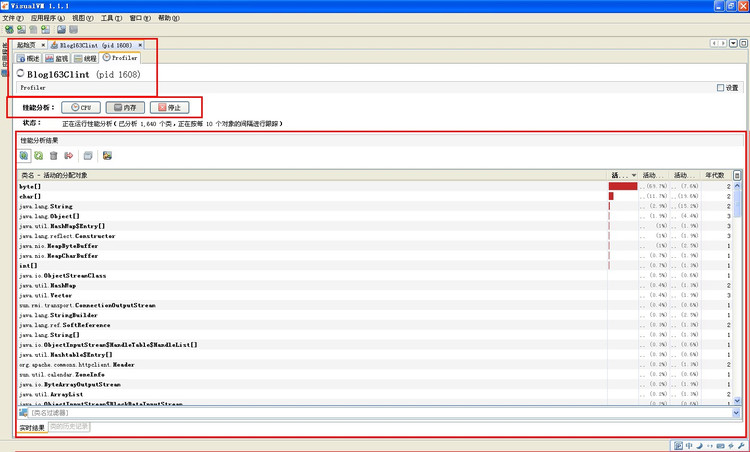Select the Profiler tab
Viewport: 750px width, 452px height.
(x=120, y=58)
